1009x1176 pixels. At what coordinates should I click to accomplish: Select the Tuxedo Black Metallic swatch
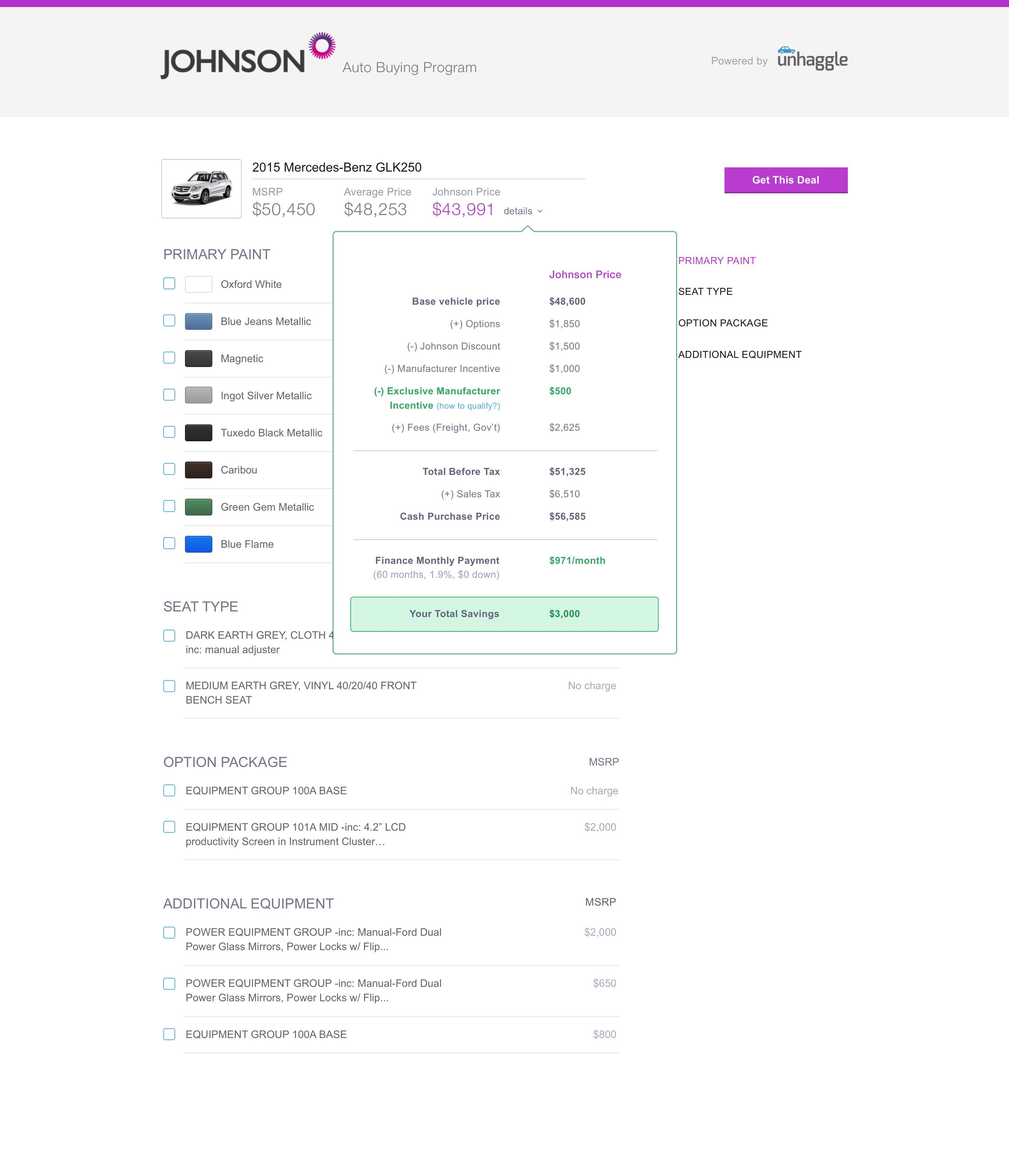click(x=199, y=433)
